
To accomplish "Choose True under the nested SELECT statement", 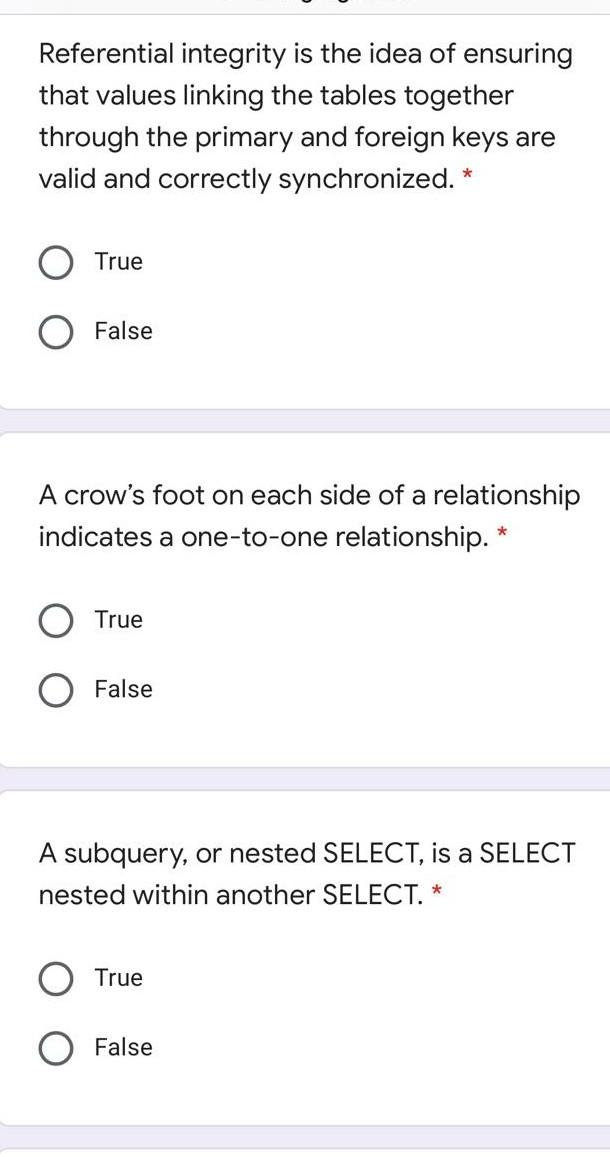I will coord(57,977).
